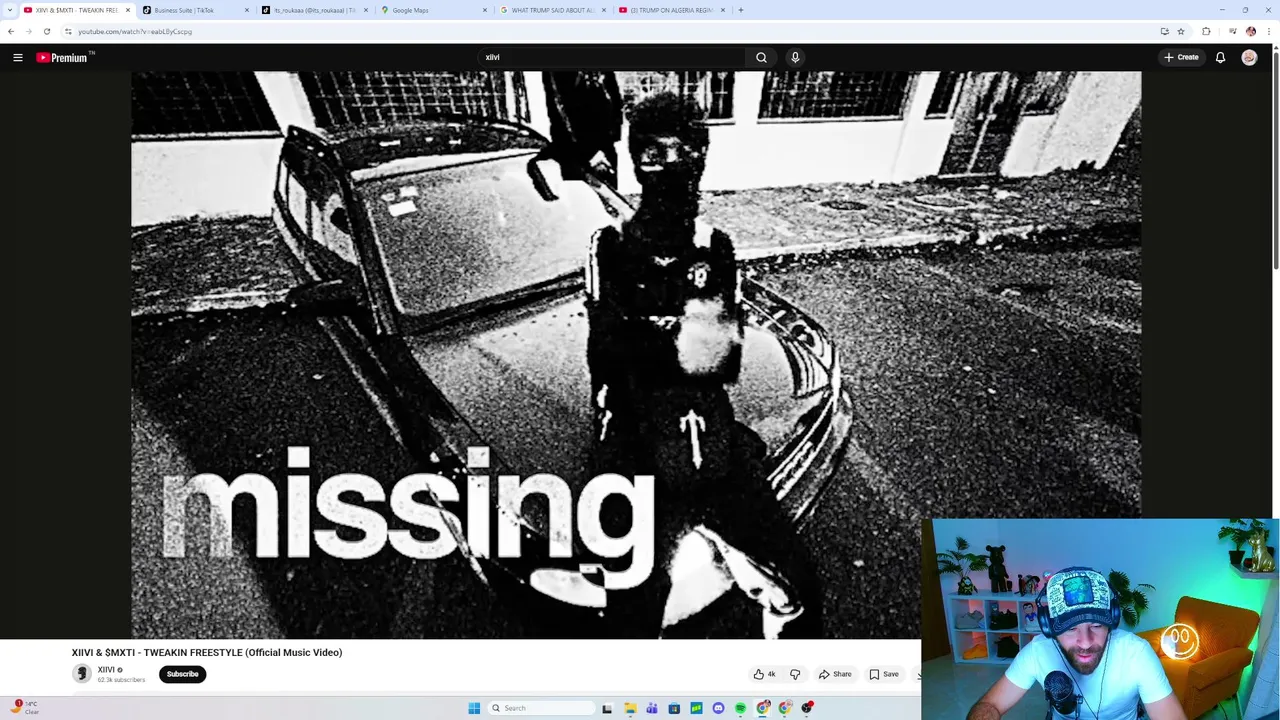View site information icon in address bar
Image resolution: width=1280 pixels, height=720 pixels.
coord(68,31)
